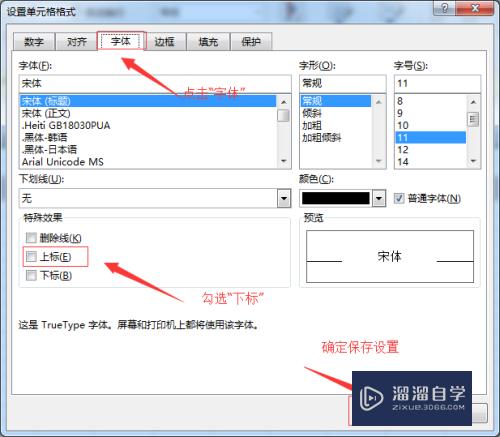Image resolution: width=500 pixels, height=437 pixels.
Task: Open the 颜色 color dropdown arrow
Action: coord(379,199)
